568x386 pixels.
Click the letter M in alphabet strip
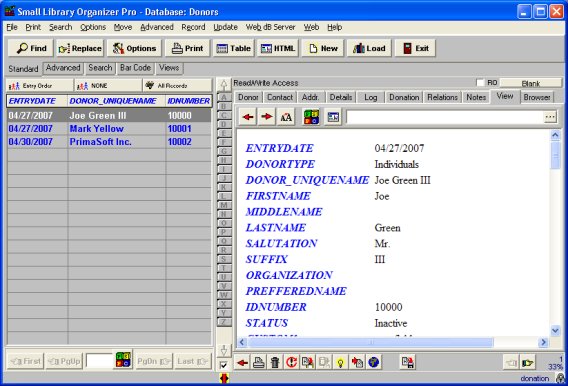[x=224, y=205]
